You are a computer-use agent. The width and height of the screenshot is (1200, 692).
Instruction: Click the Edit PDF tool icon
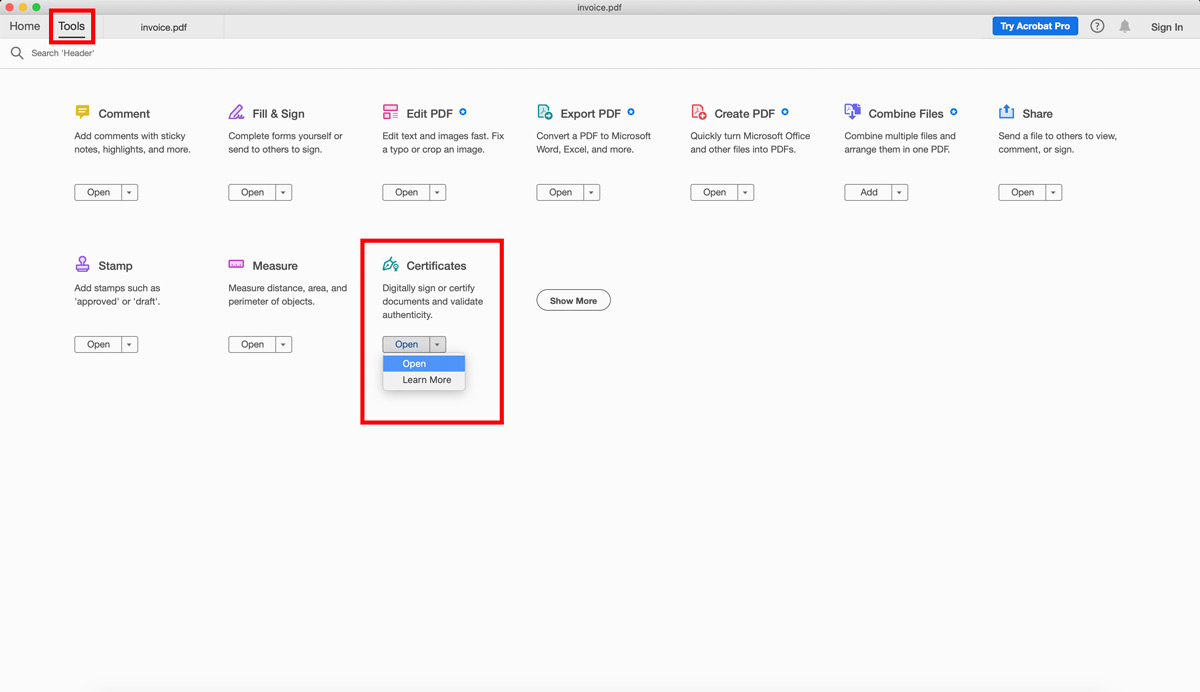click(390, 112)
